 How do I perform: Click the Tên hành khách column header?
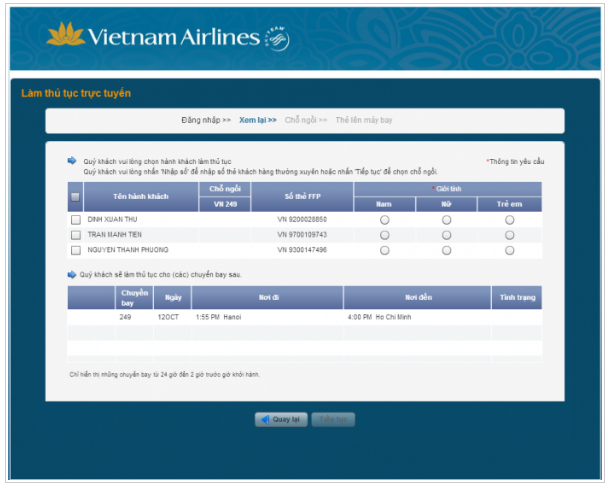pyautogui.click(x=141, y=197)
